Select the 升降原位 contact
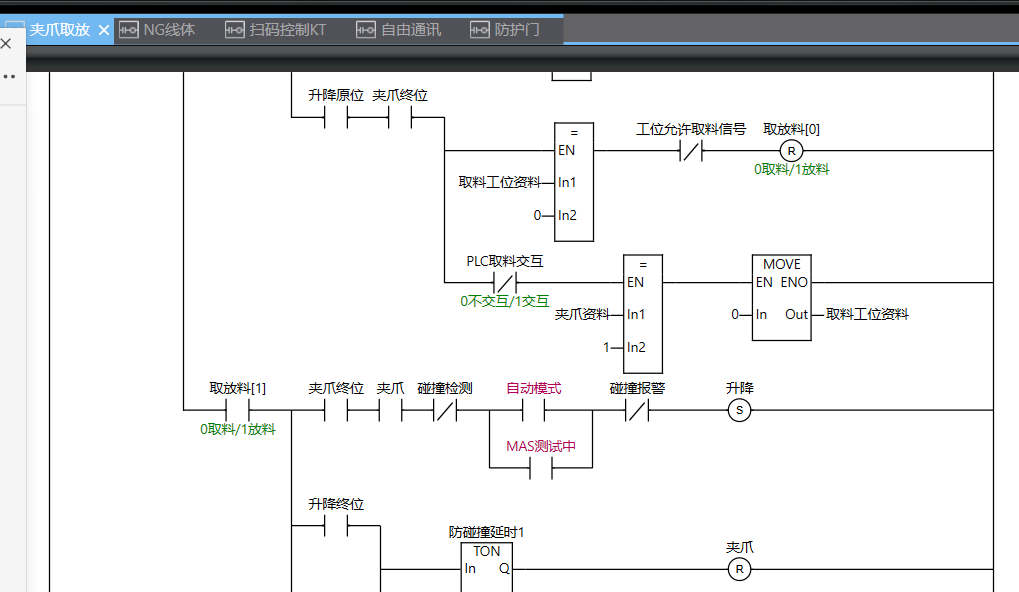 tap(335, 118)
